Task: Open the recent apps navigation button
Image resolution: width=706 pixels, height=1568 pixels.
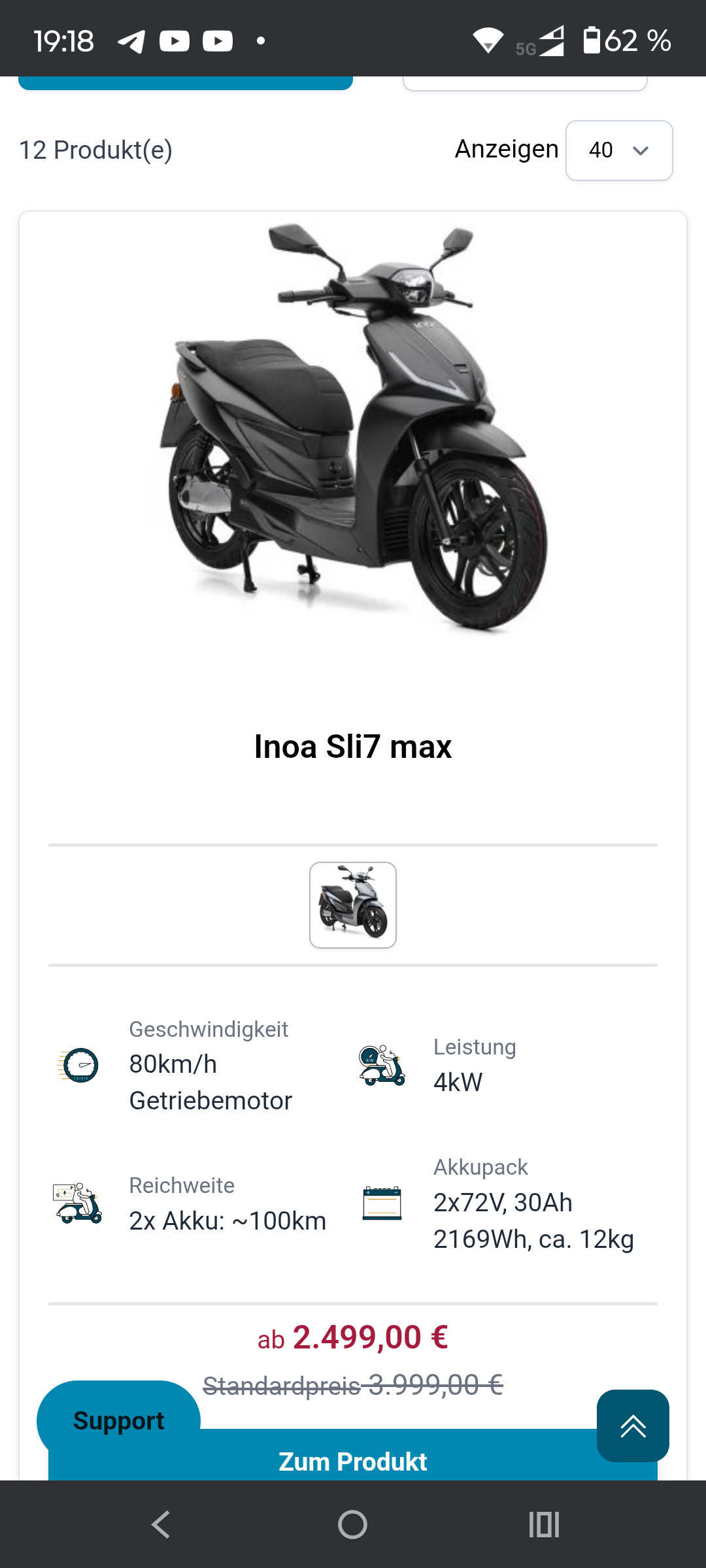Action: click(x=544, y=1525)
